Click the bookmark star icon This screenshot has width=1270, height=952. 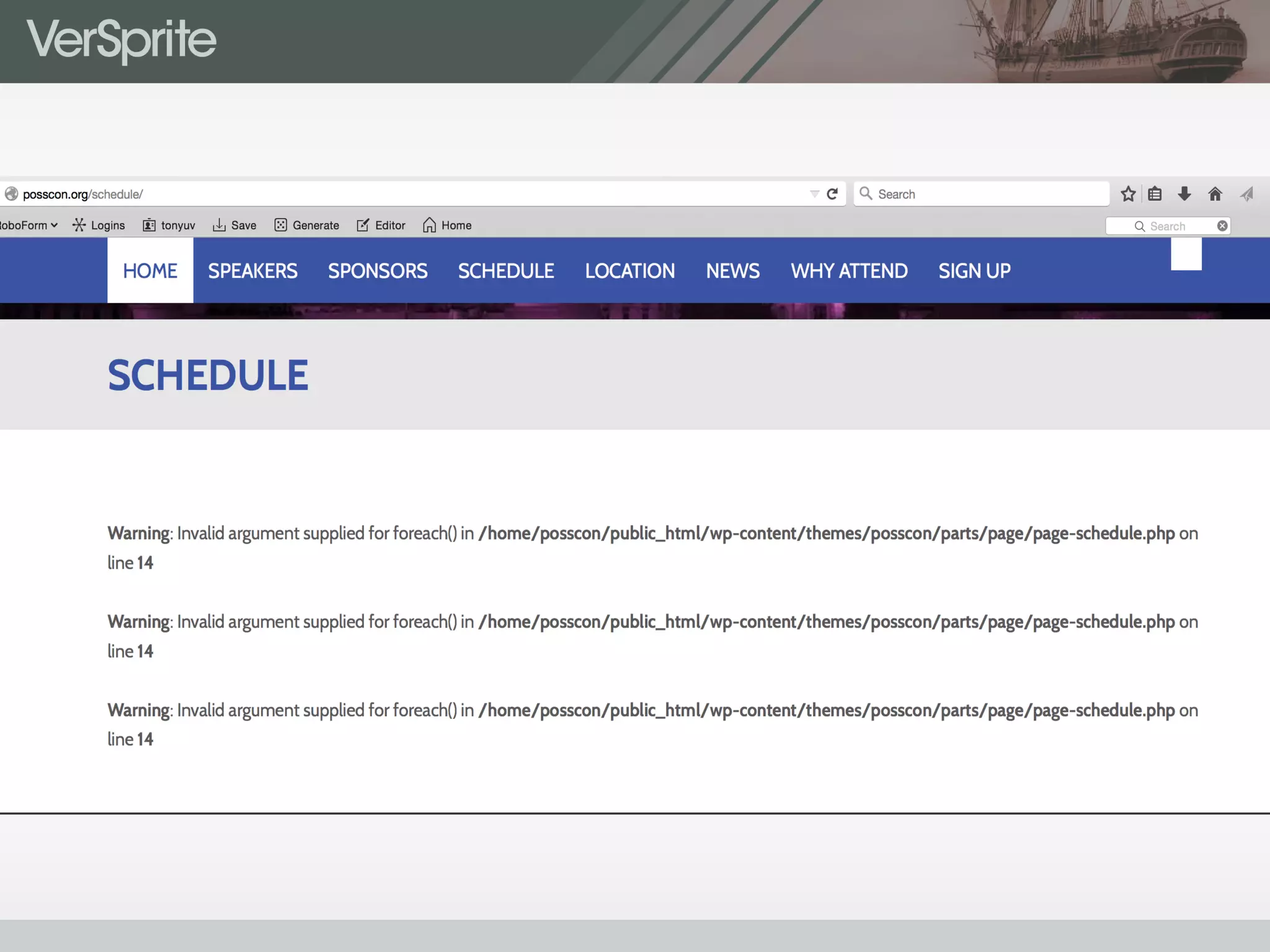[1128, 194]
